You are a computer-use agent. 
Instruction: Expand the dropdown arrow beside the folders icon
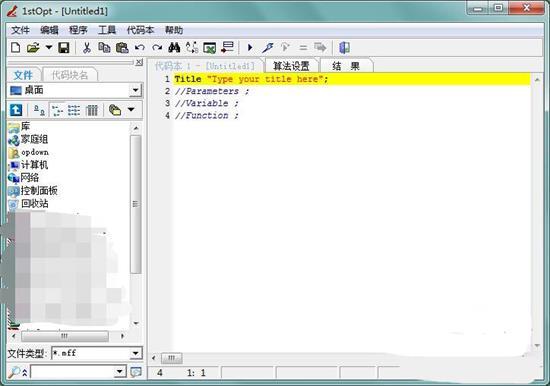click(131, 110)
